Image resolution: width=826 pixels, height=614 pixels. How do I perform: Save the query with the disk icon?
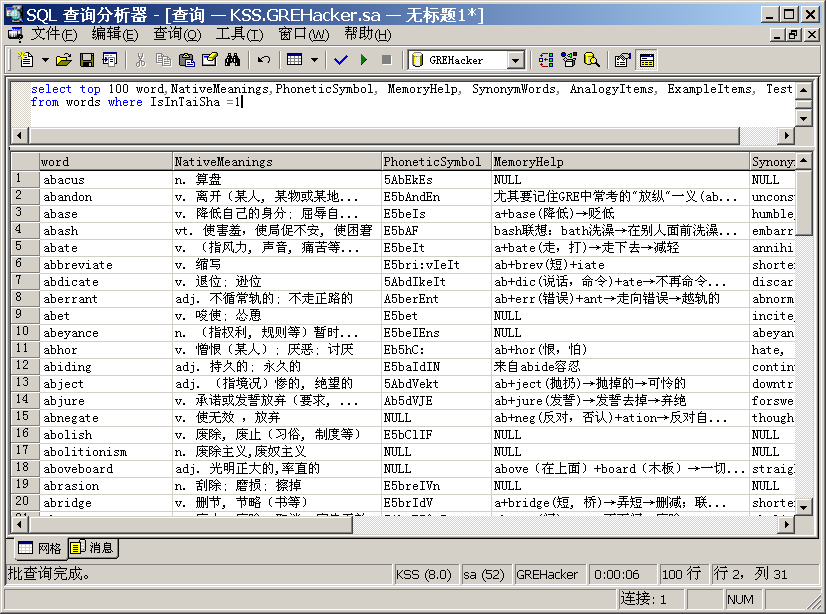tap(87, 60)
